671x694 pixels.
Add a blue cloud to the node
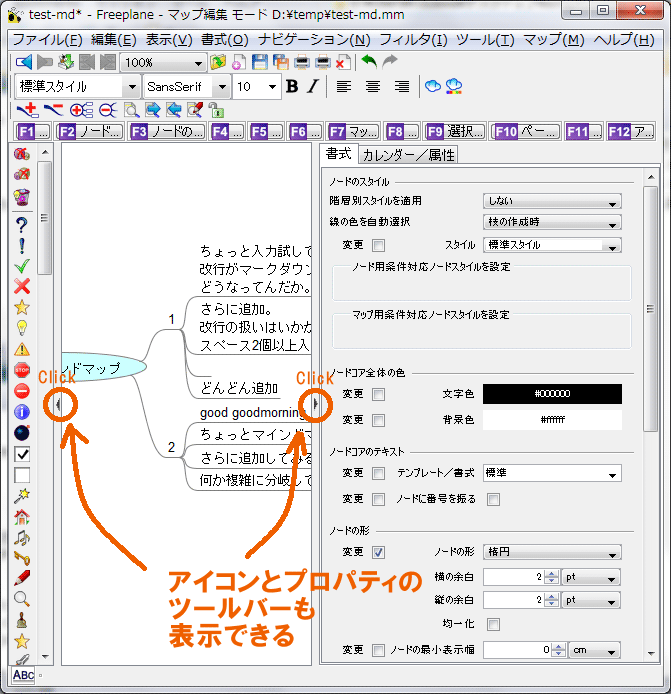pyautogui.click(x=432, y=86)
